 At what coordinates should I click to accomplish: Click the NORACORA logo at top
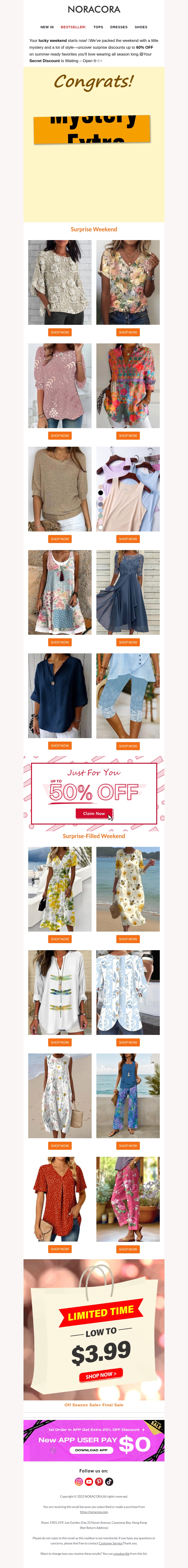94,9
